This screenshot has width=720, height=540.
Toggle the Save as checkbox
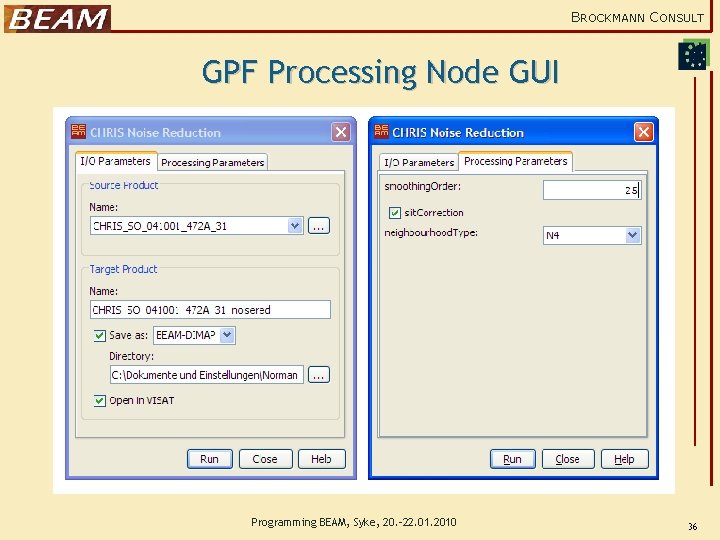point(99,336)
